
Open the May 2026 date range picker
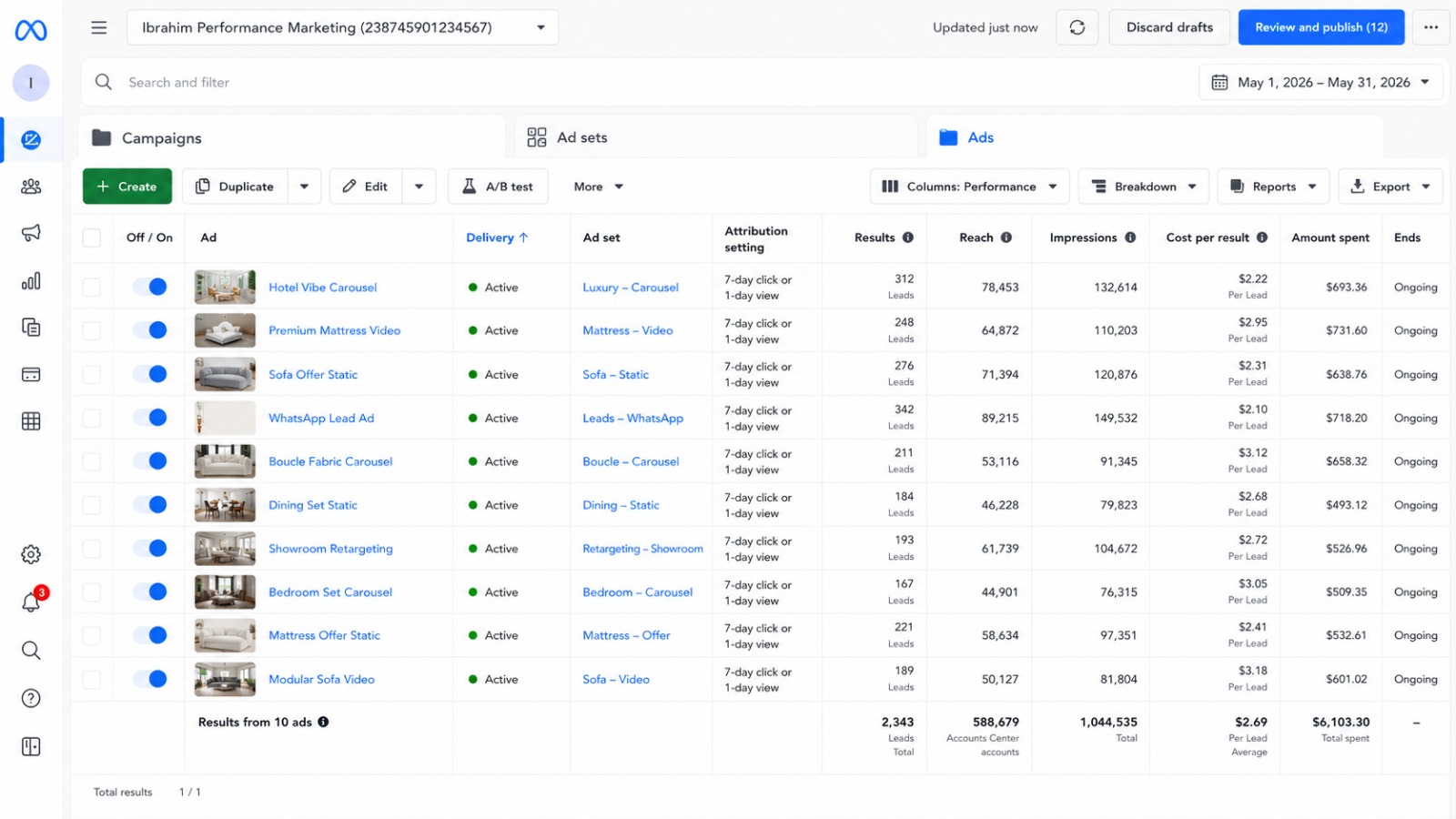(1320, 82)
